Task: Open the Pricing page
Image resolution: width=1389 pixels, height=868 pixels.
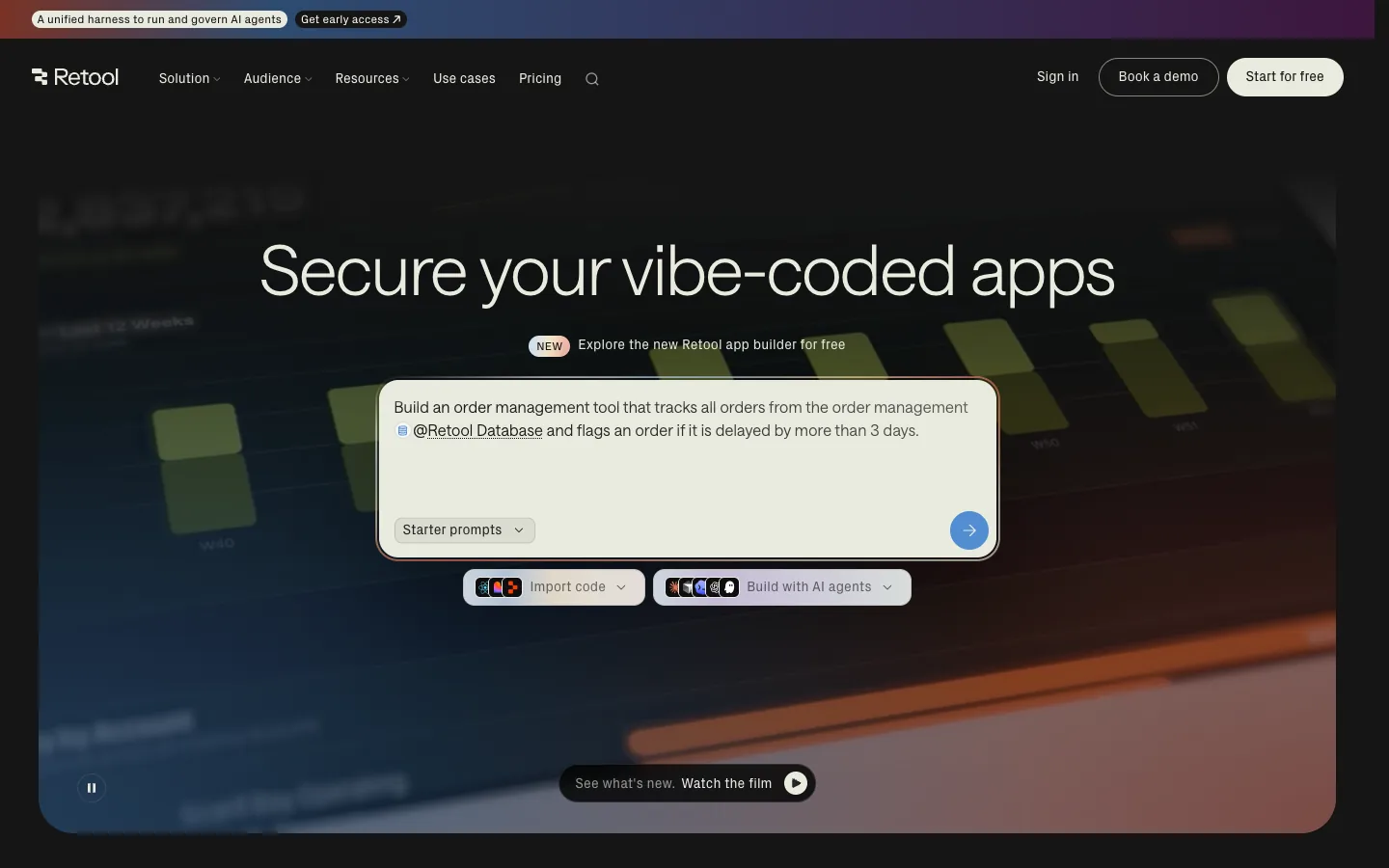Action: pos(540,78)
